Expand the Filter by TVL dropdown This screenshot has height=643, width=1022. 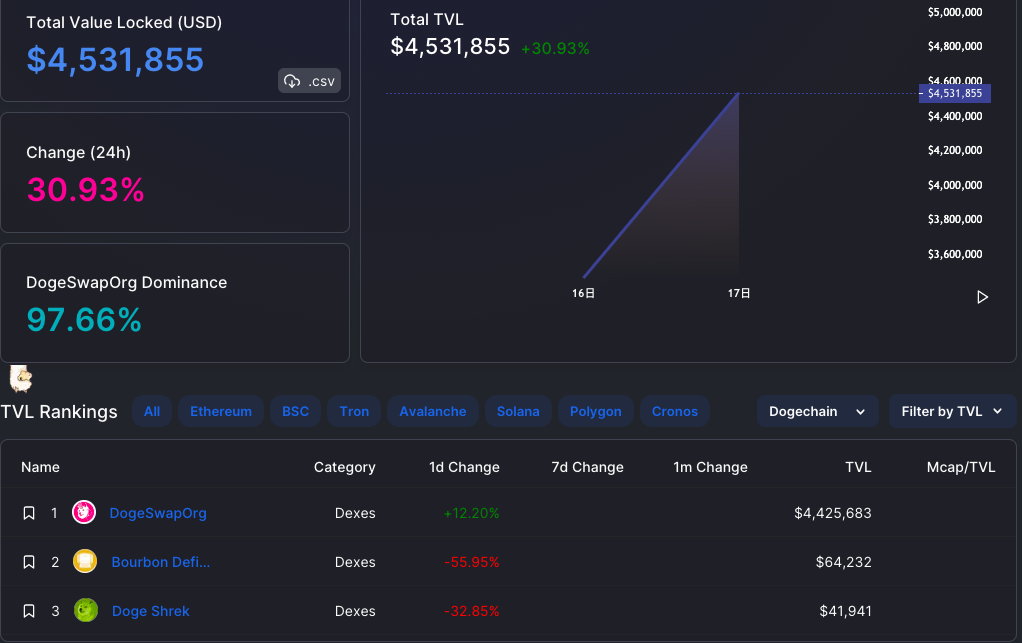click(x=952, y=412)
